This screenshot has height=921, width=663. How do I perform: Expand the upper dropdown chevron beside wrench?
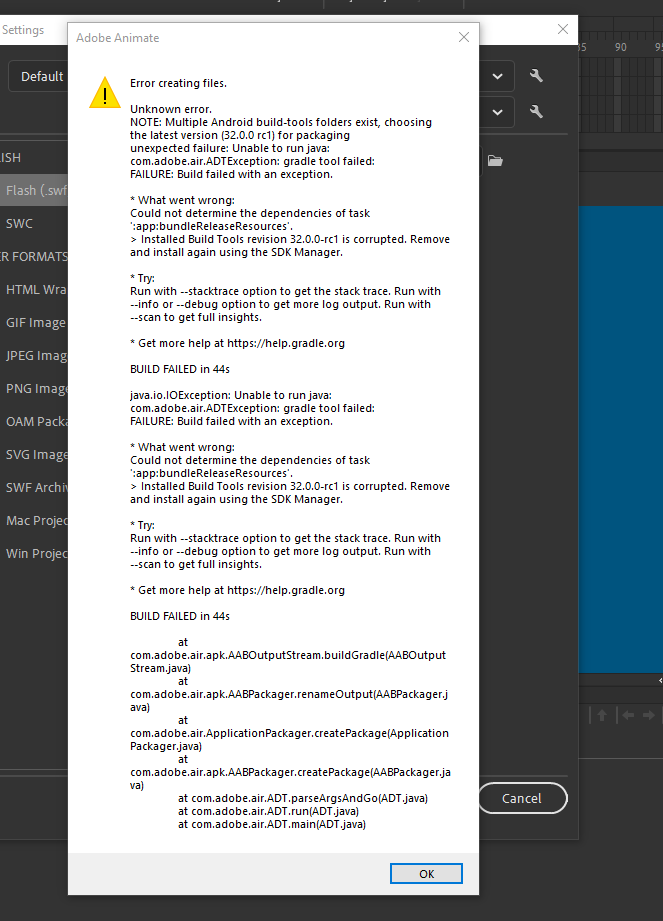(x=497, y=76)
